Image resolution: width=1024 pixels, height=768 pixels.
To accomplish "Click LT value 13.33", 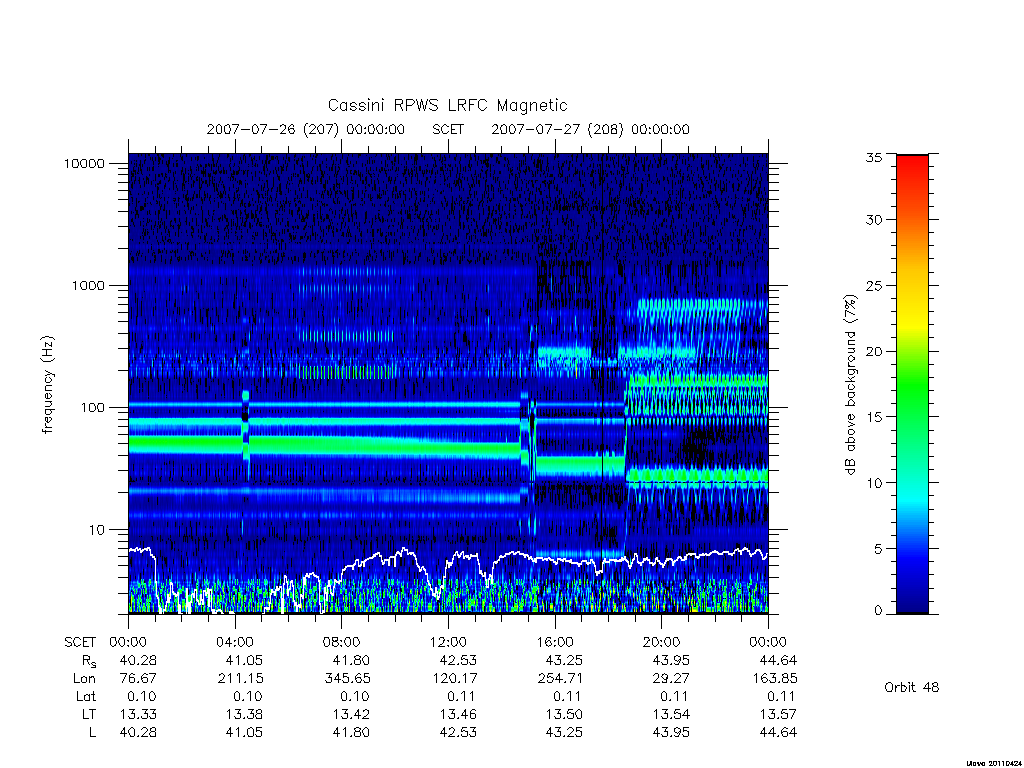I will [138, 715].
